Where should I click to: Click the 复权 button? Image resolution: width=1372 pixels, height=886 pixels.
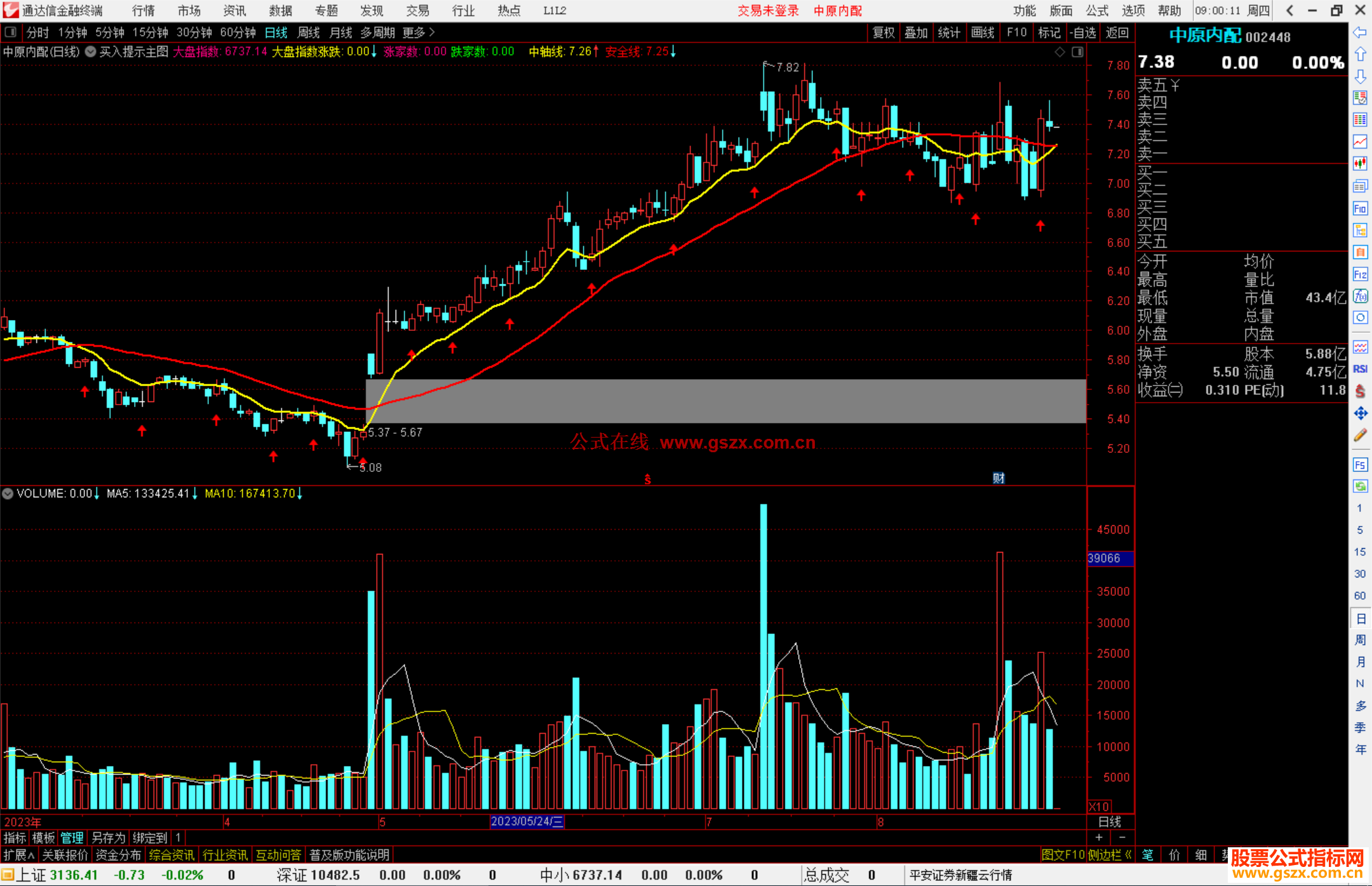point(883,32)
